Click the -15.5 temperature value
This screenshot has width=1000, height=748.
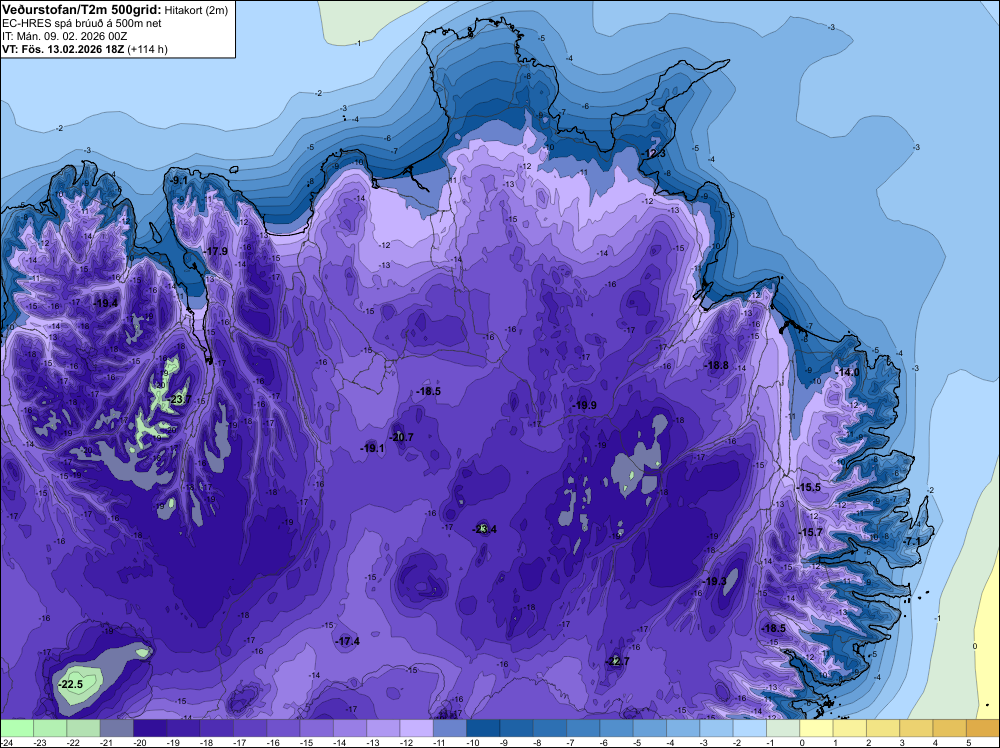pyautogui.click(x=808, y=487)
